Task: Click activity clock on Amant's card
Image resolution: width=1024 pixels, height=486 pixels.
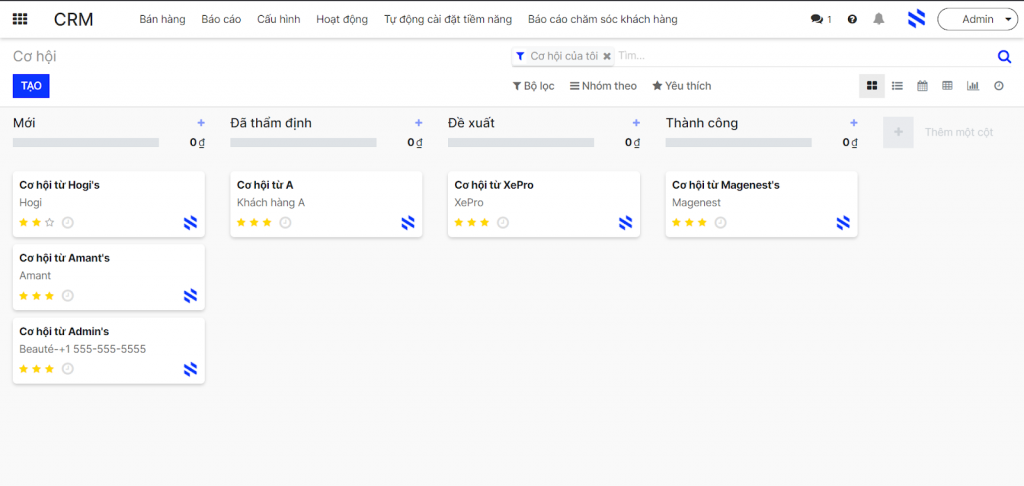Action: (x=67, y=296)
